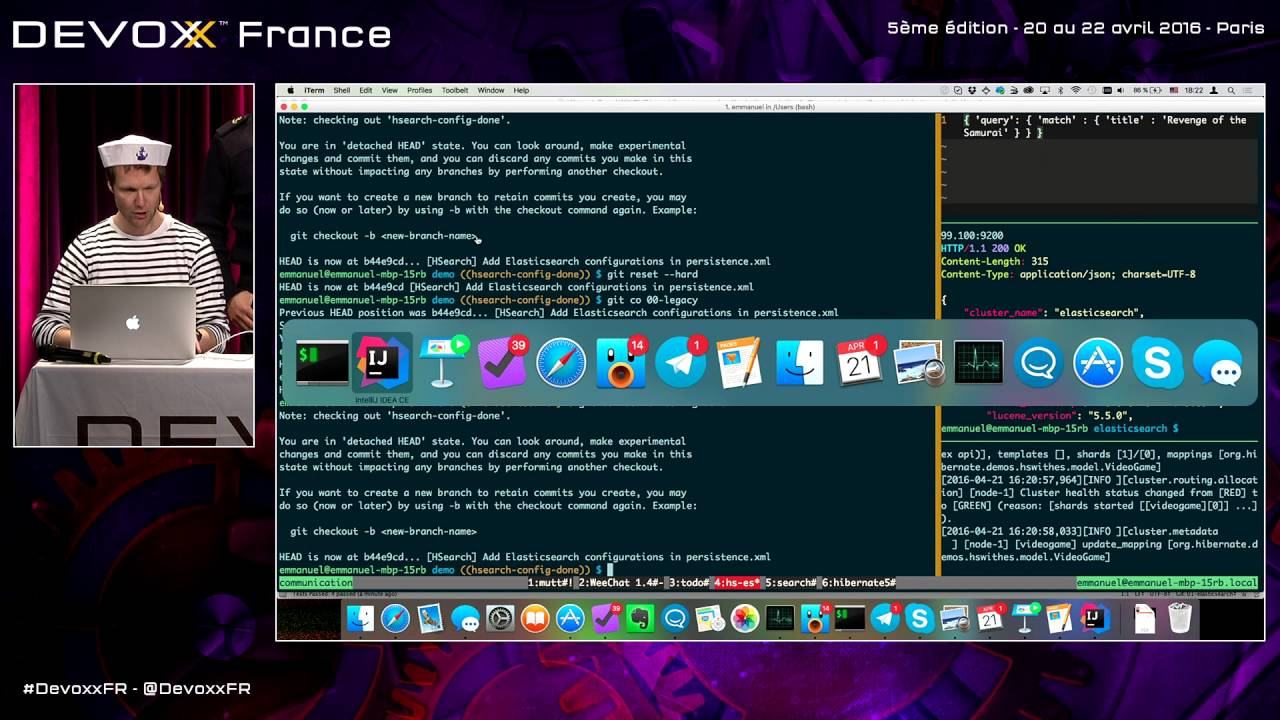Click the 'communication' tmux session label
Screen dimensions: 1280x720
316,583
